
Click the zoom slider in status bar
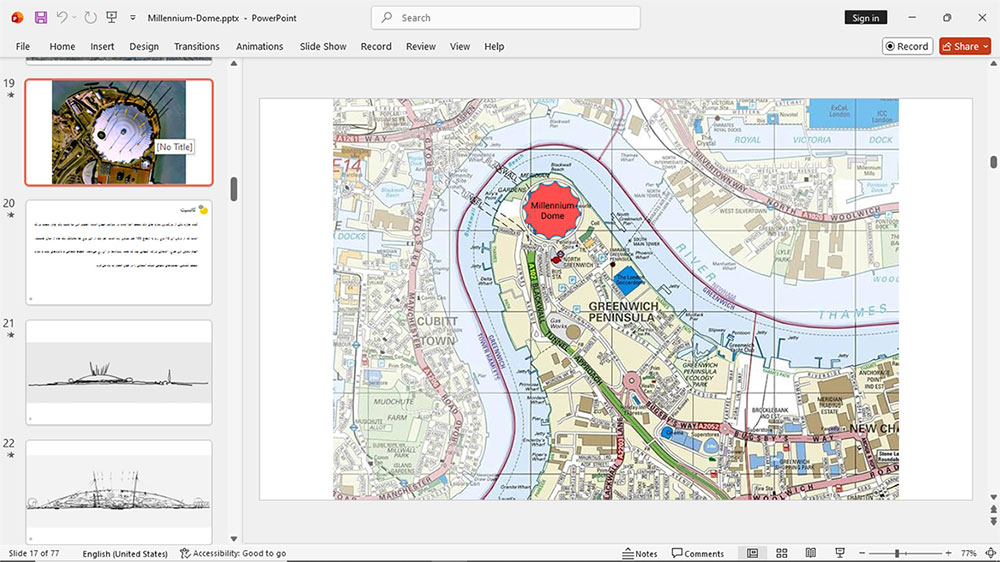coord(904,553)
